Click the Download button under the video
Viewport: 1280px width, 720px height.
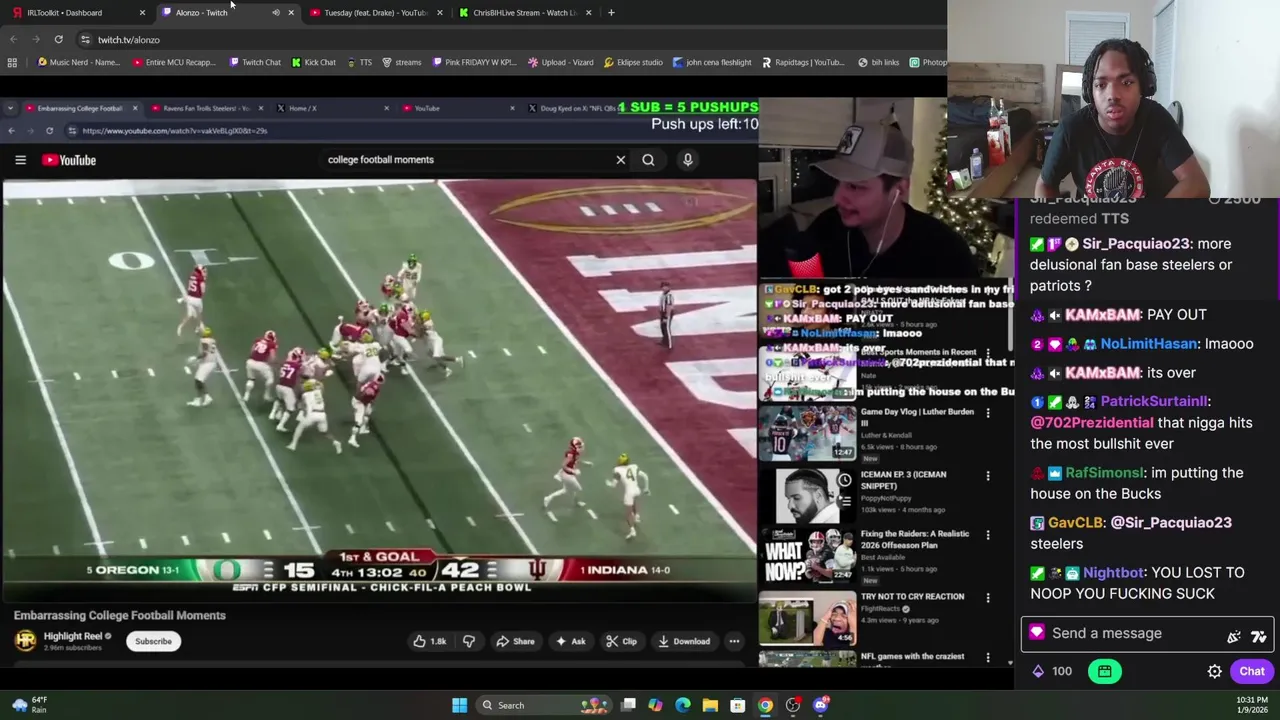click(x=684, y=642)
